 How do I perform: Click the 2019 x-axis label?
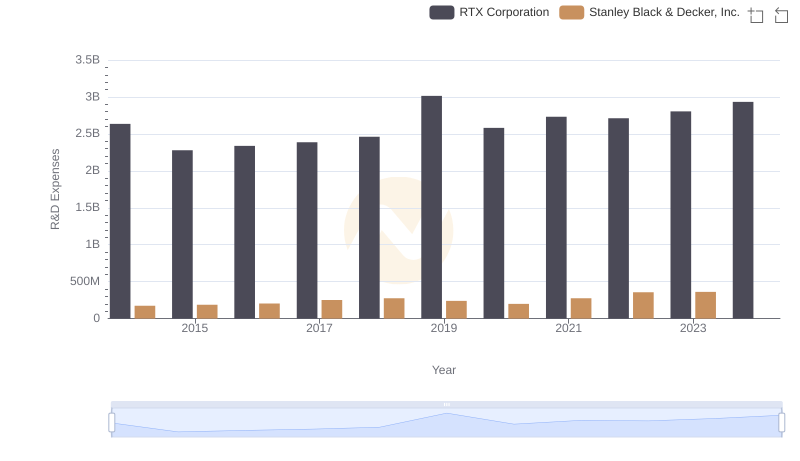click(444, 328)
